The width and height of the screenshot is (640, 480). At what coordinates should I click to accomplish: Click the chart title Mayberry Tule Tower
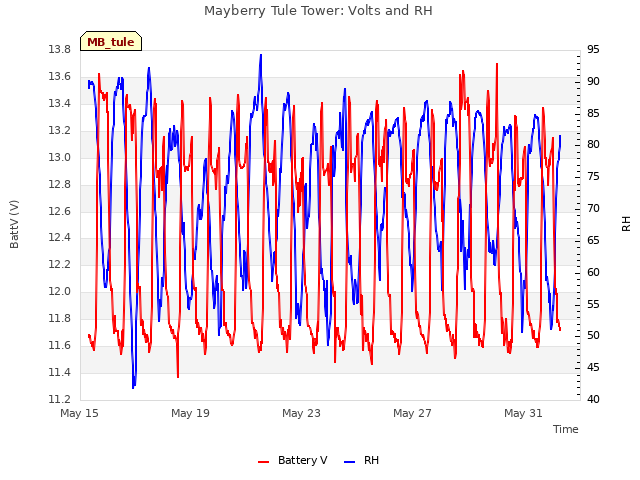click(x=318, y=11)
